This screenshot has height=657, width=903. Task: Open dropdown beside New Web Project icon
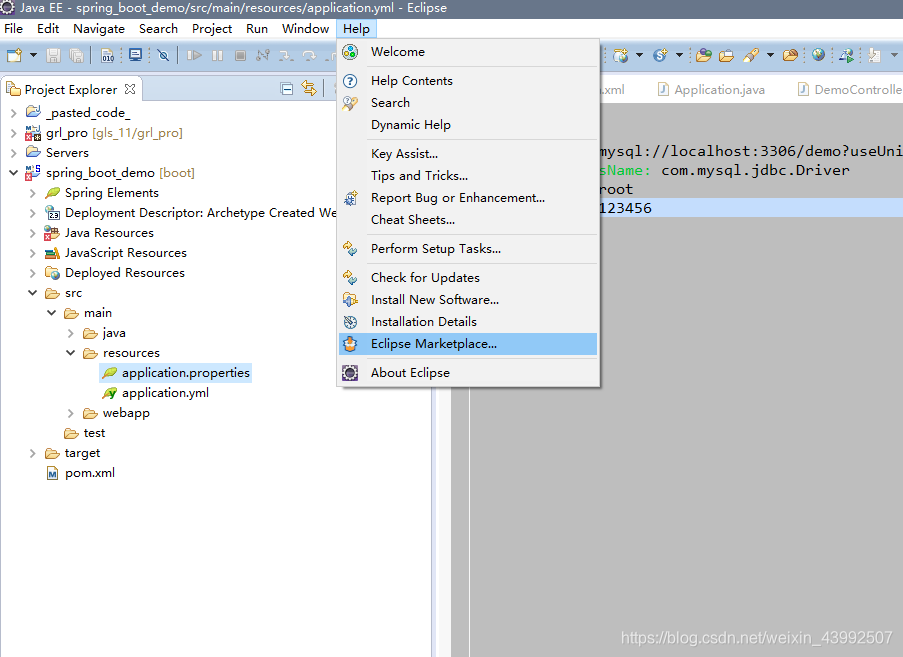(639, 55)
